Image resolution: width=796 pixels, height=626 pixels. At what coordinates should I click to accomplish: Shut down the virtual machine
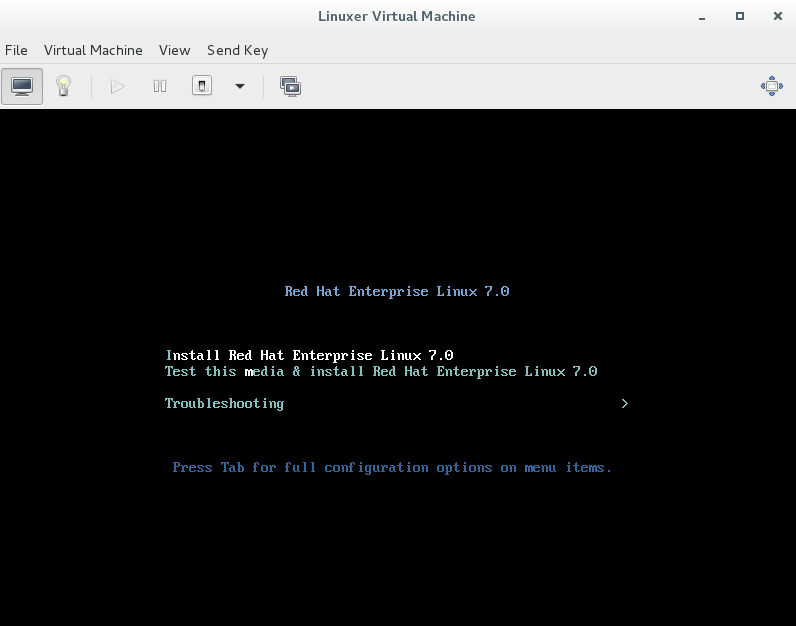click(x=202, y=86)
